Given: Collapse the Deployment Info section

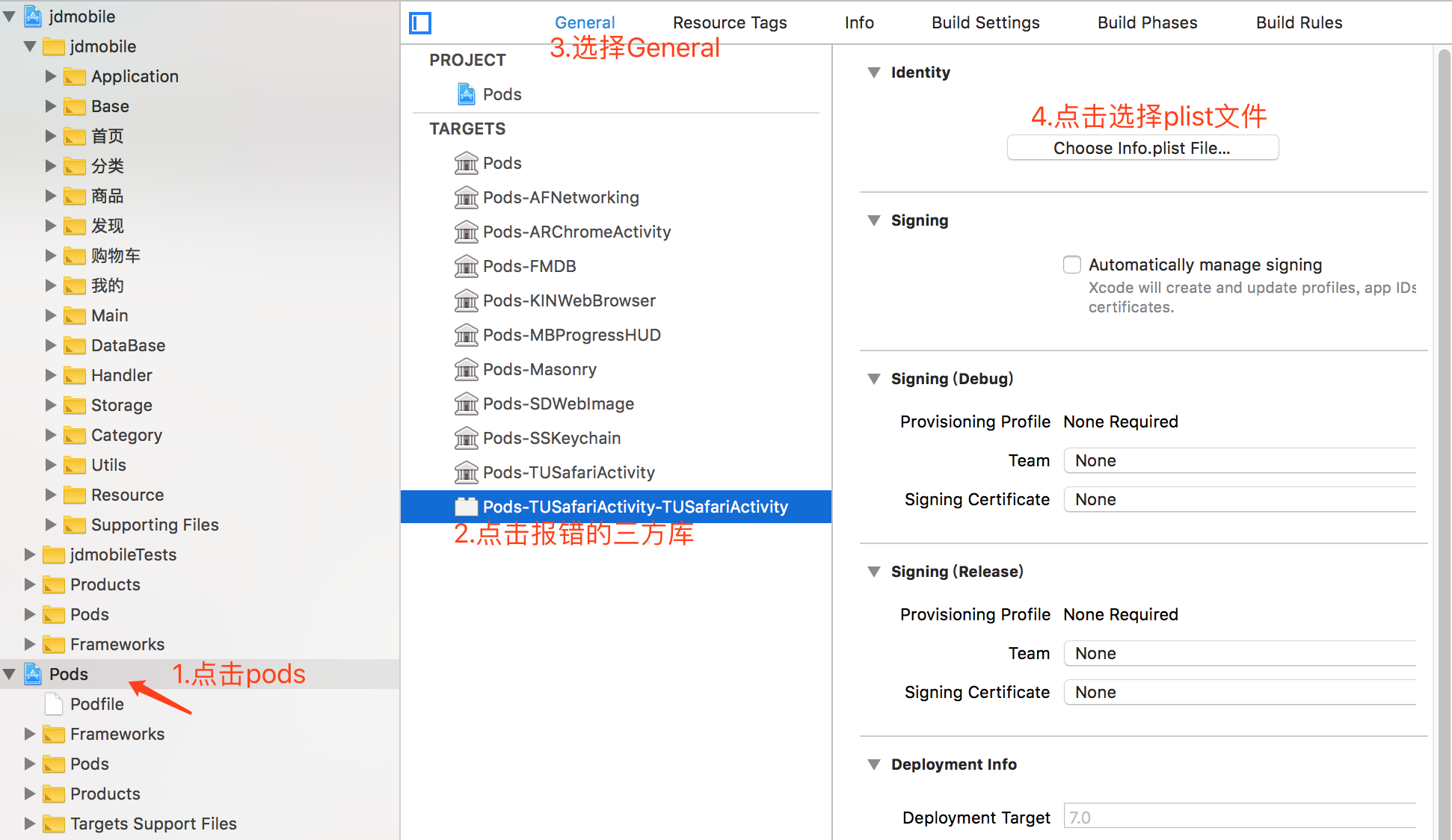Looking at the screenshot, I should 873,765.
